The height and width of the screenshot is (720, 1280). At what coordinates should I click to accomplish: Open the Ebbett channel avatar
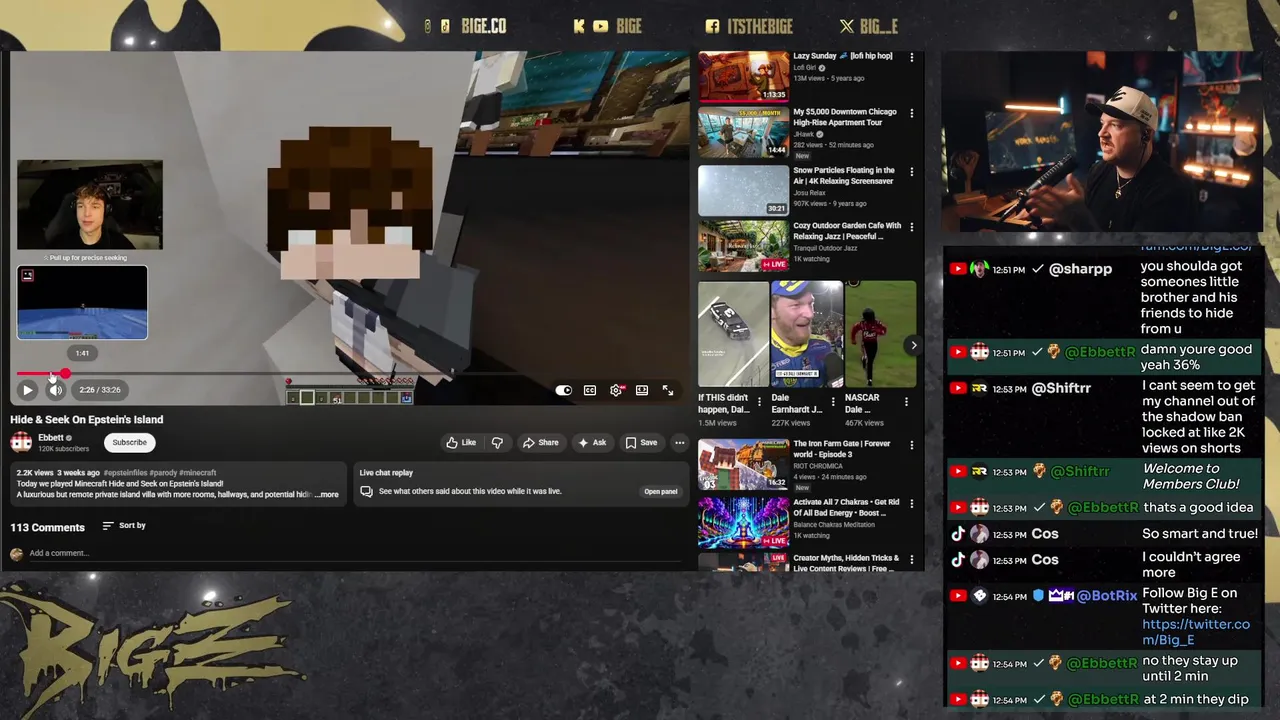[21, 442]
